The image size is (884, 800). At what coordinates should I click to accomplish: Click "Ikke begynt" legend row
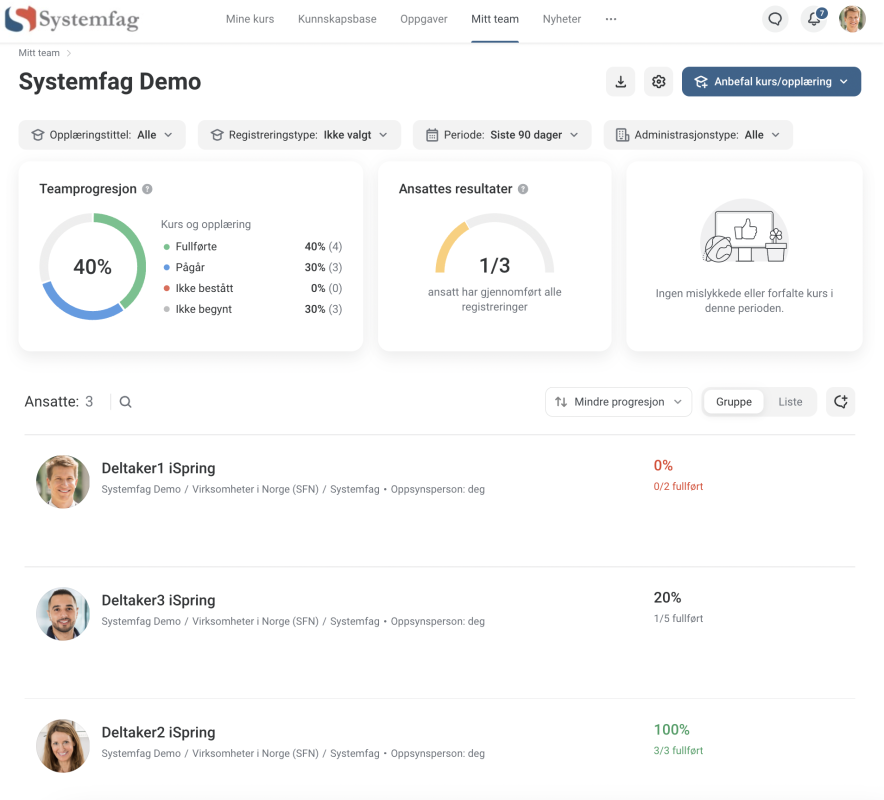point(253,309)
